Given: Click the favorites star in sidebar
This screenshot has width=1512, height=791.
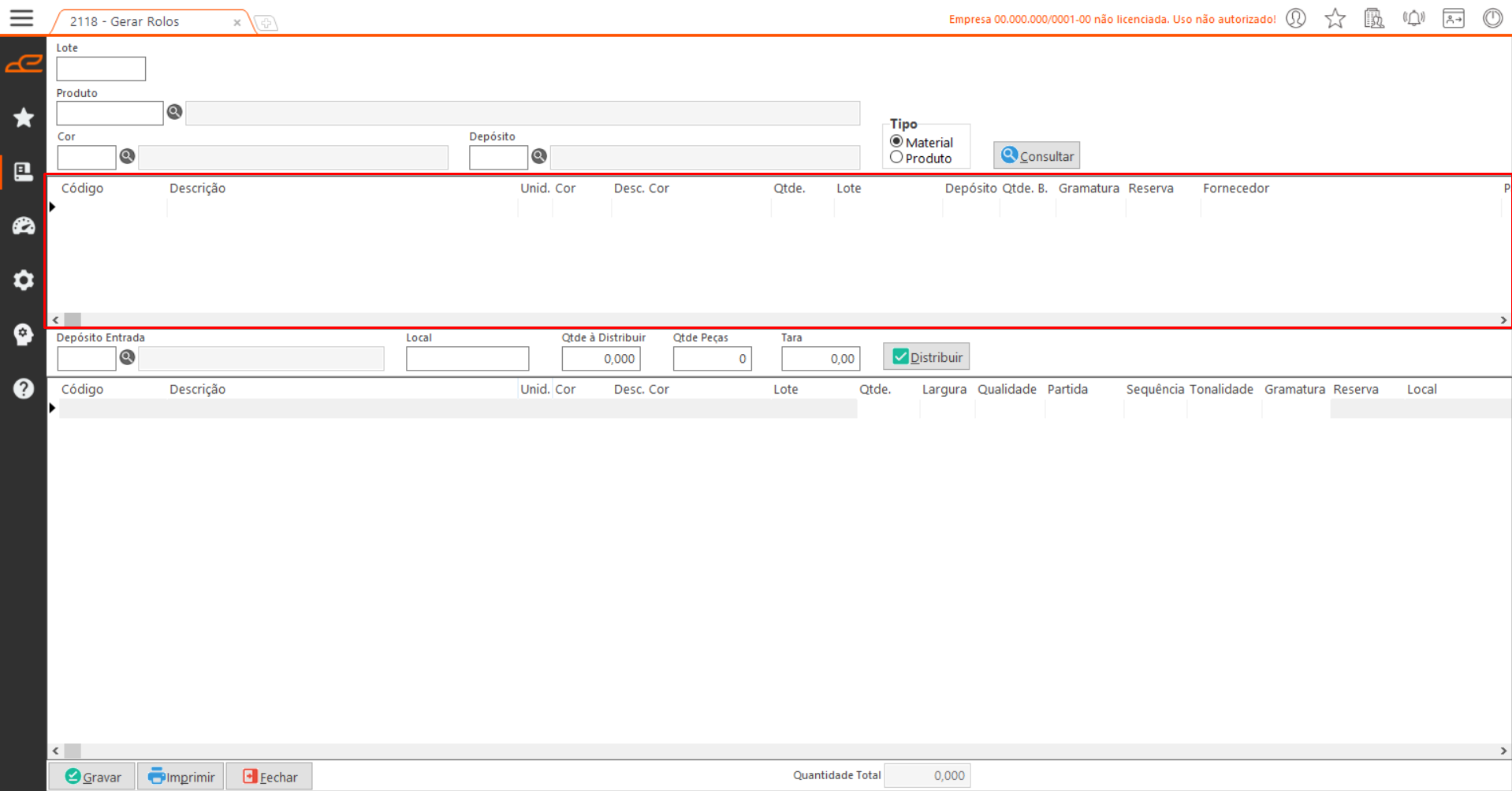Looking at the screenshot, I should point(24,118).
